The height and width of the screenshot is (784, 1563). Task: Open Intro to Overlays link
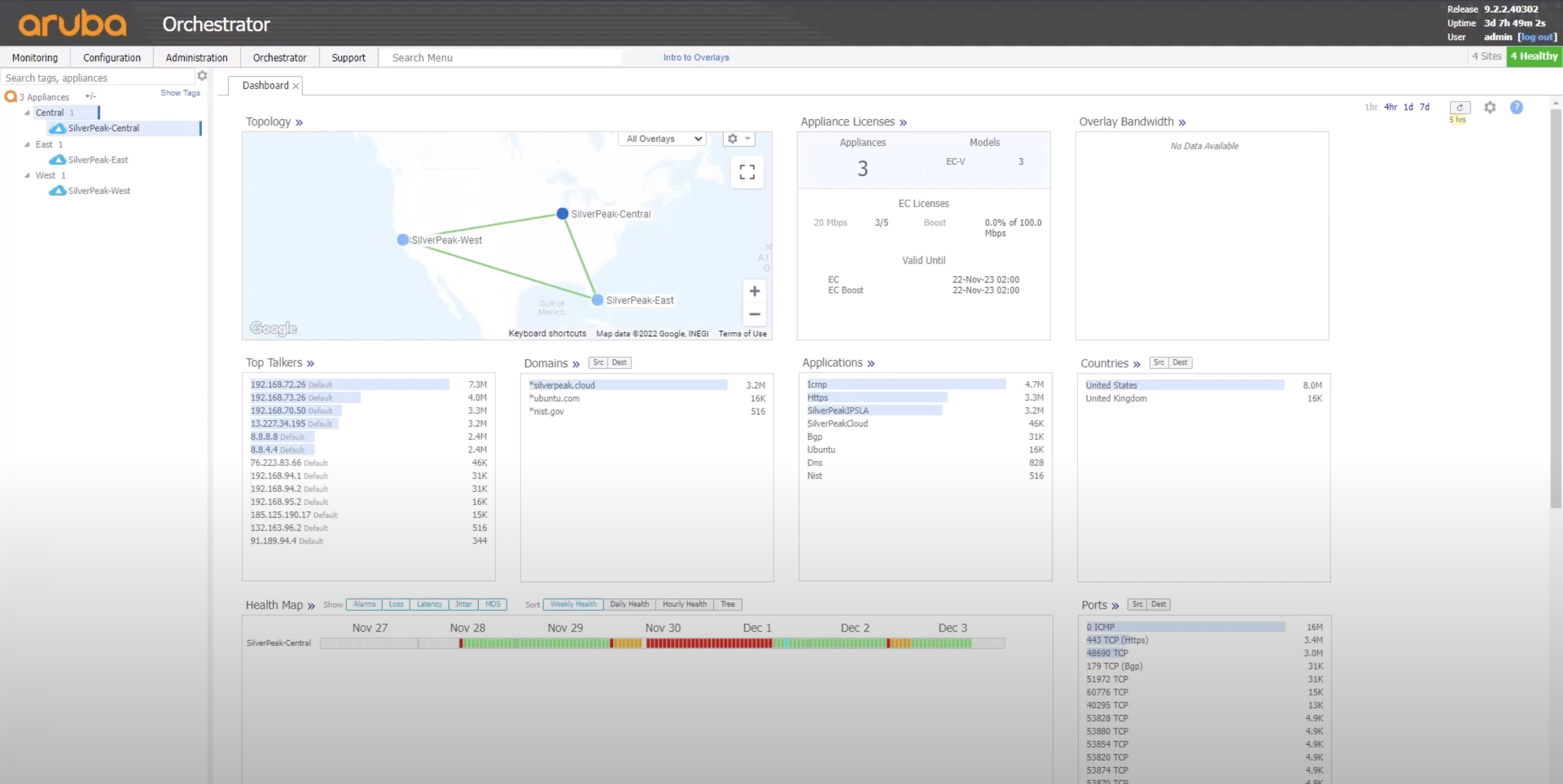click(x=696, y=58)
